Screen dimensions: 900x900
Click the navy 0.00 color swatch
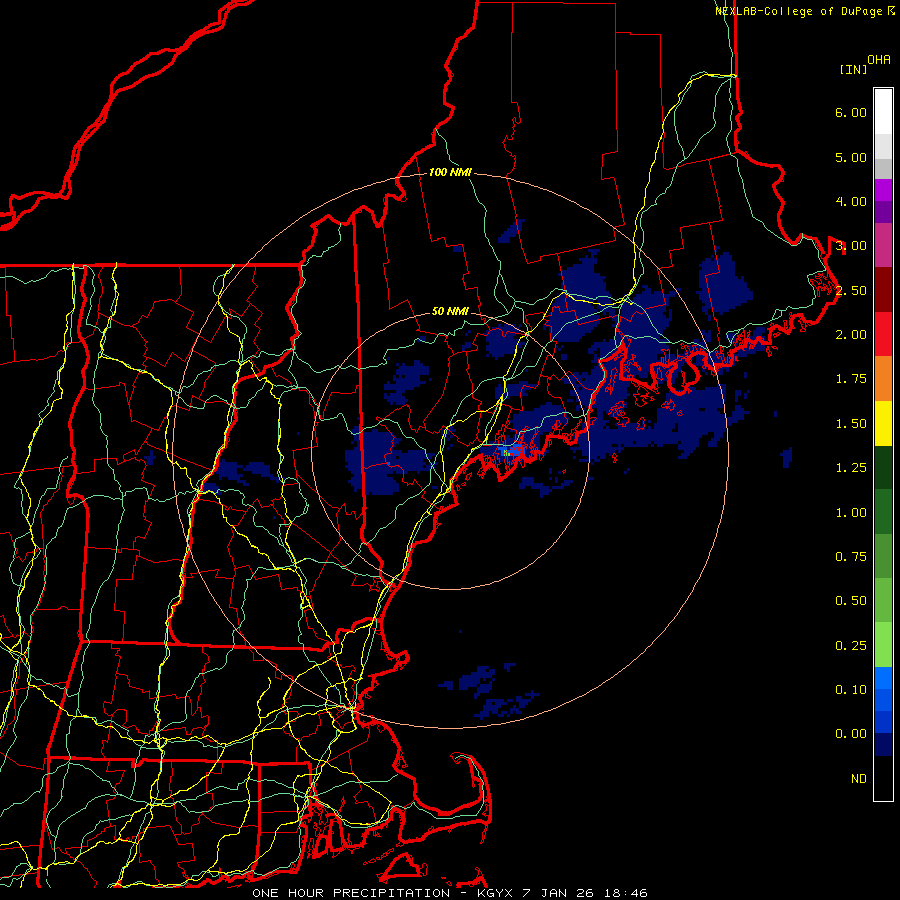click(883, 745)
